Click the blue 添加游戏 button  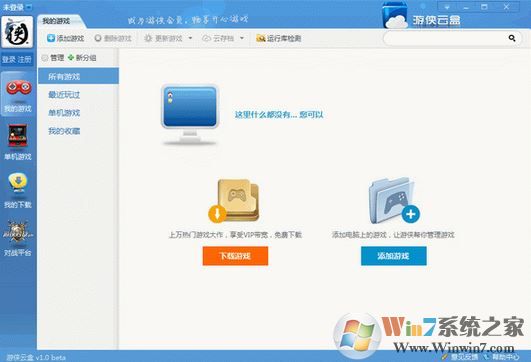(394, 256)
